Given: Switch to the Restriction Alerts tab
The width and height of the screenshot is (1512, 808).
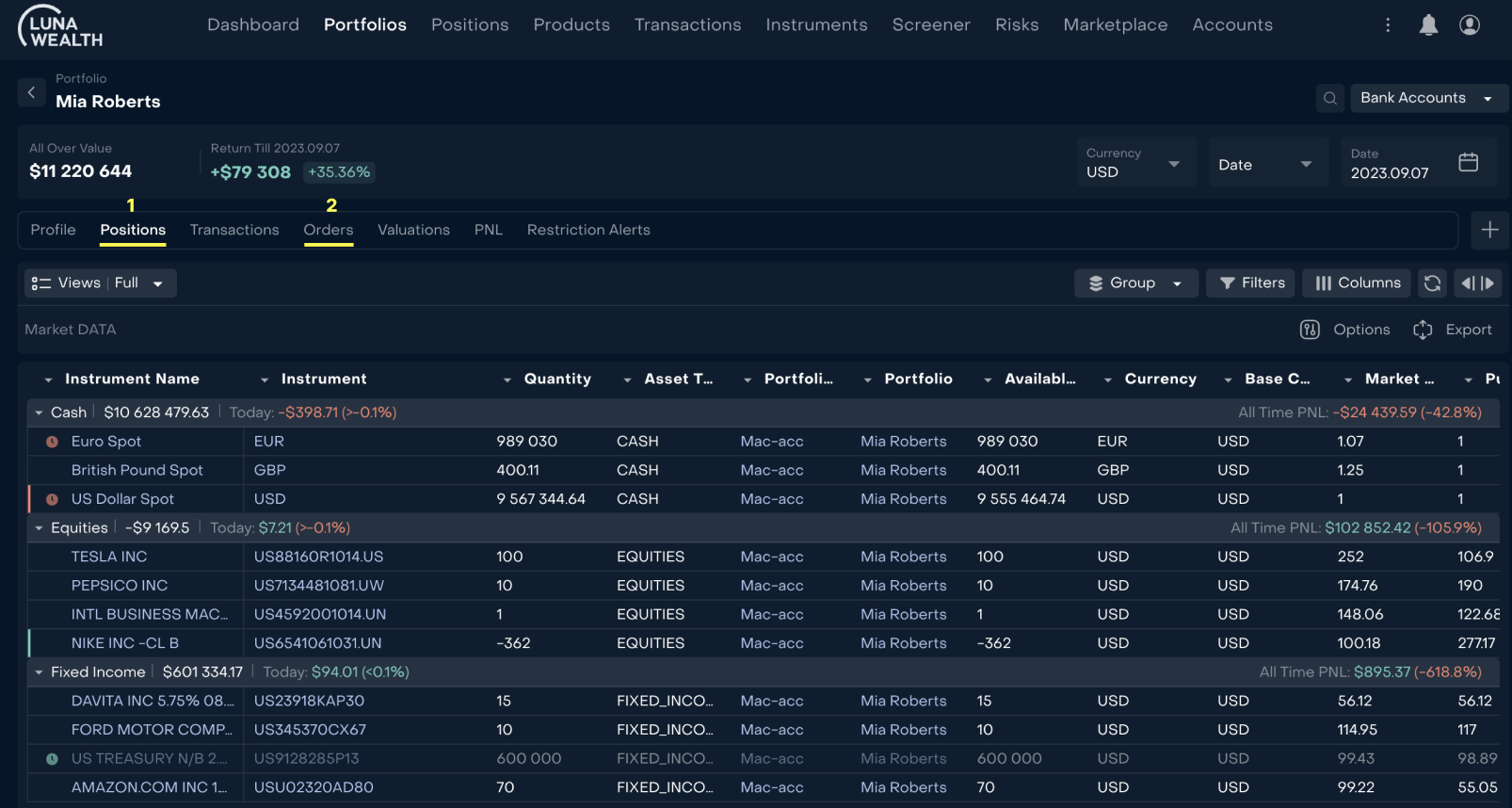Looking at the screenshot, I should (588, 230).
